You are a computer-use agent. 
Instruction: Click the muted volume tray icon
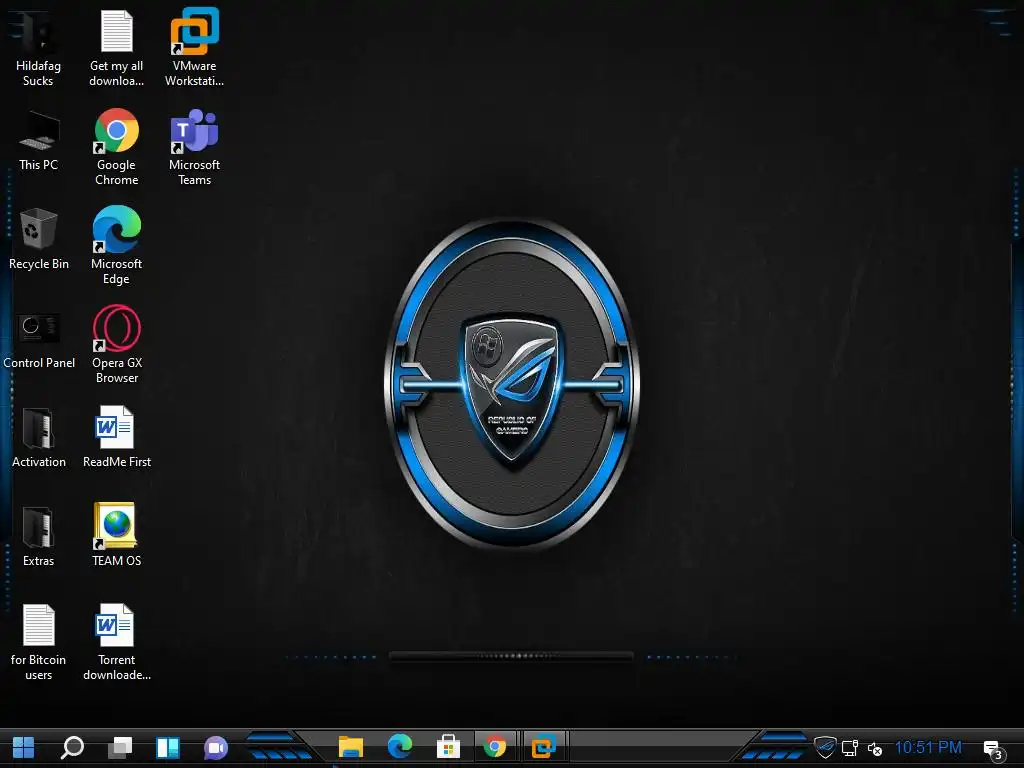click(x=874, y=749)
